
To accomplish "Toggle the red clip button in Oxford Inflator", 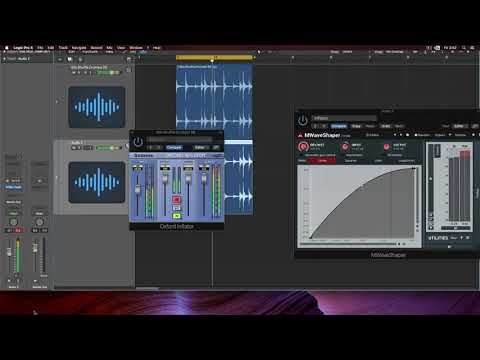I will (x=177, y=199).
